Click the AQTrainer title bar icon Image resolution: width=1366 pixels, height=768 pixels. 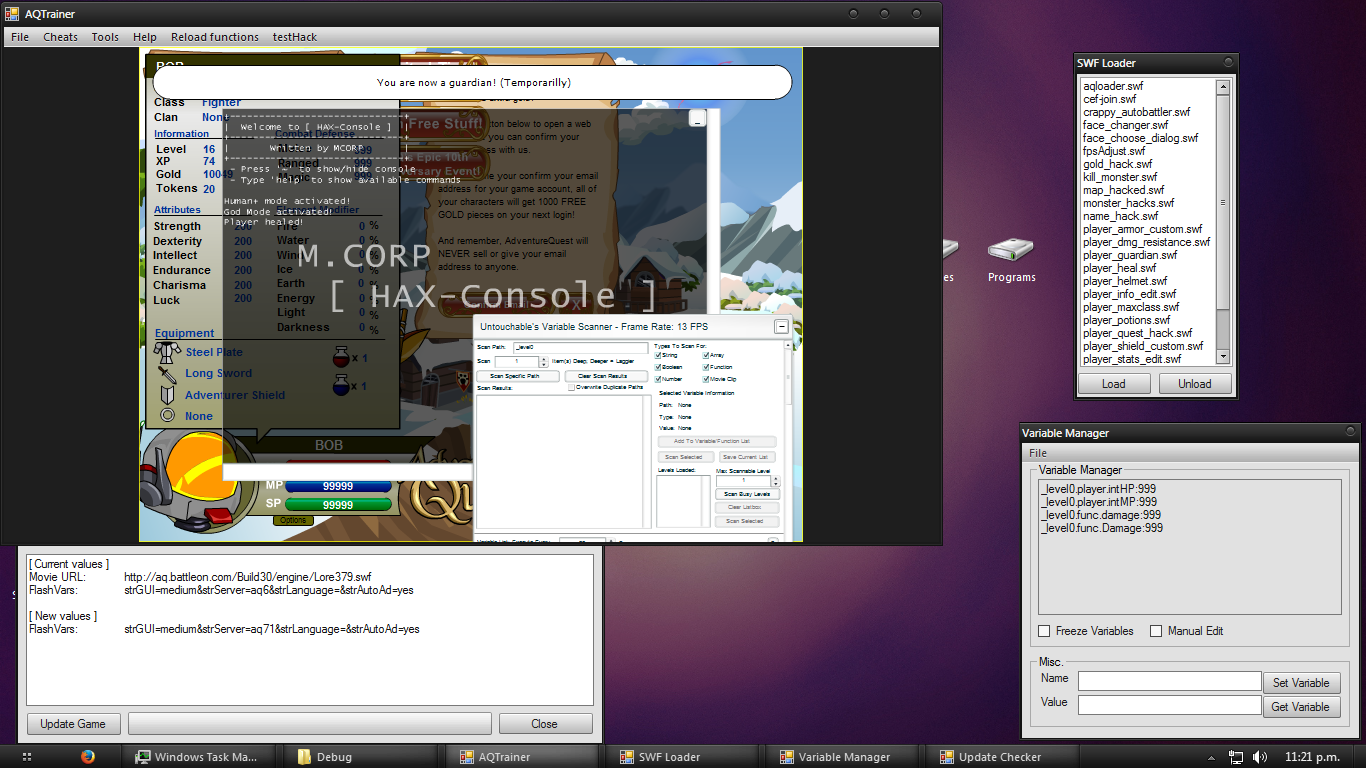12,14
